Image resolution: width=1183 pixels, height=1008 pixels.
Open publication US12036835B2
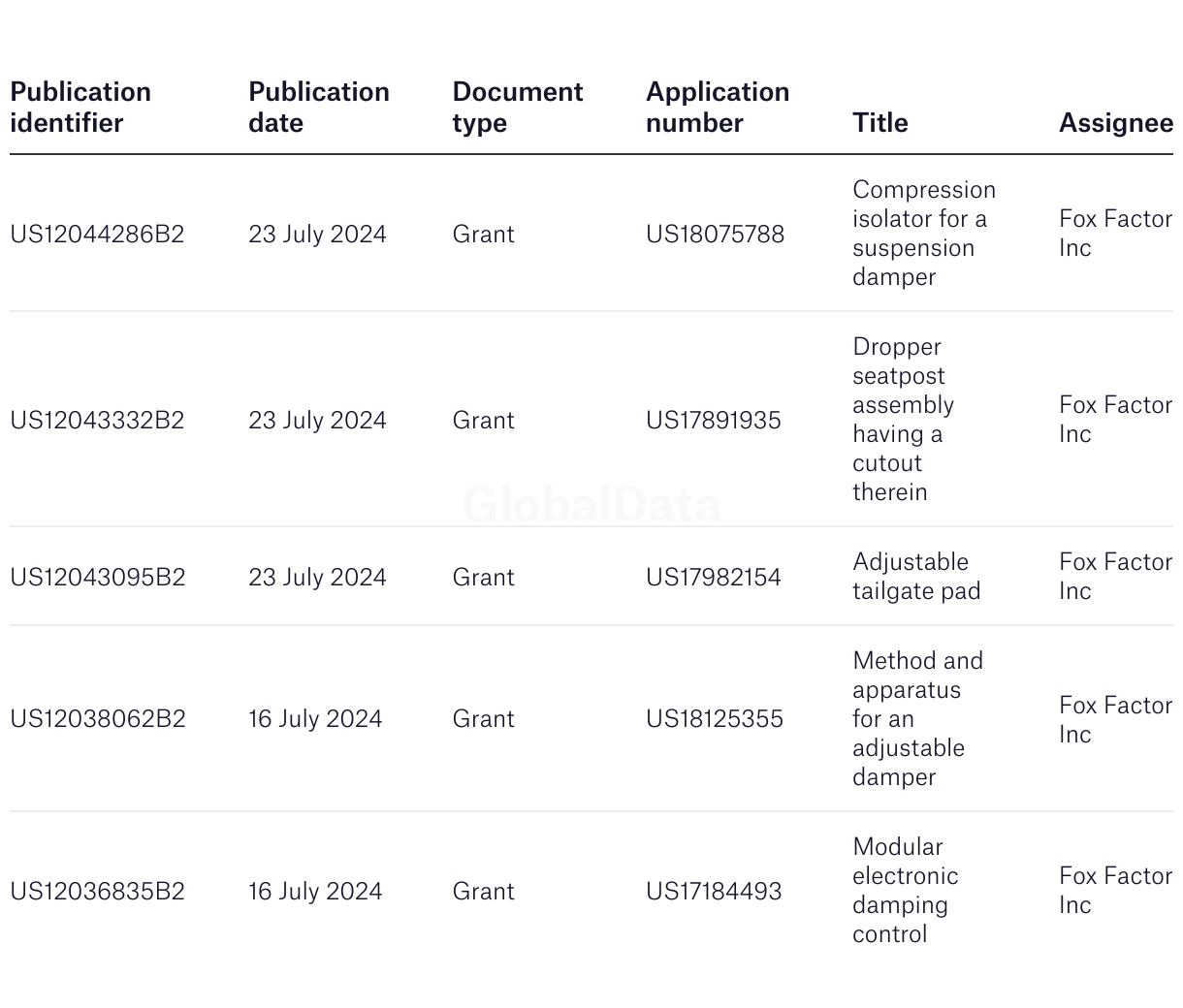pyautogui.click(x=97, y=892)
